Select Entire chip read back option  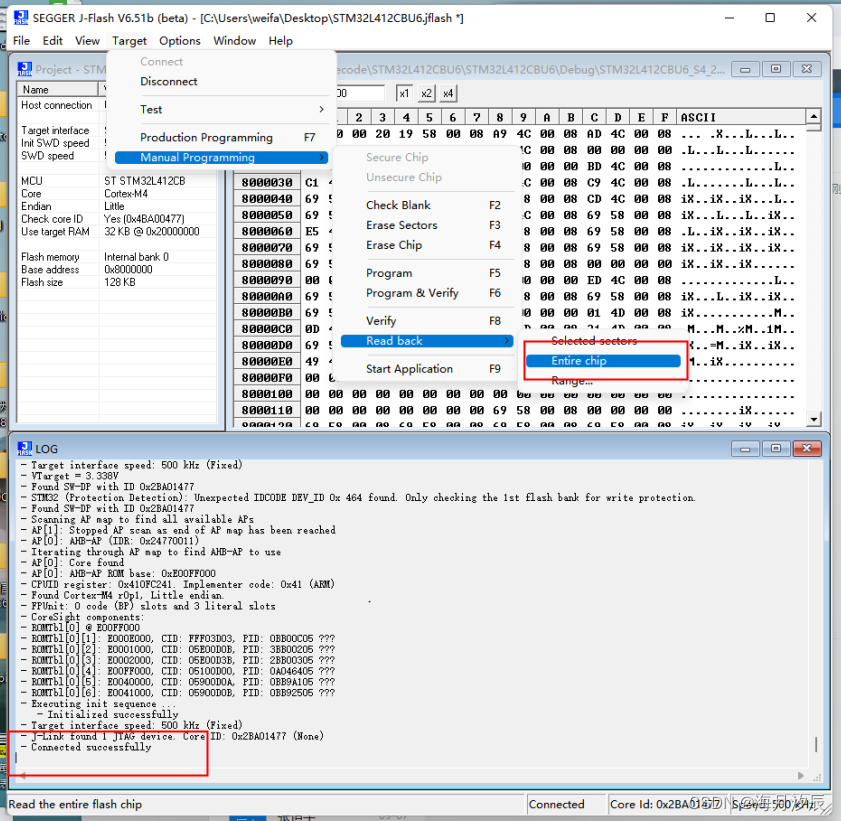(x=603, y=361)
